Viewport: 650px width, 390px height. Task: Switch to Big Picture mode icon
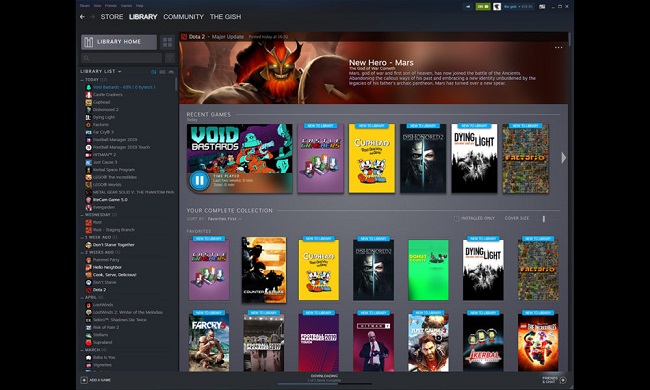tap(542, 7)
